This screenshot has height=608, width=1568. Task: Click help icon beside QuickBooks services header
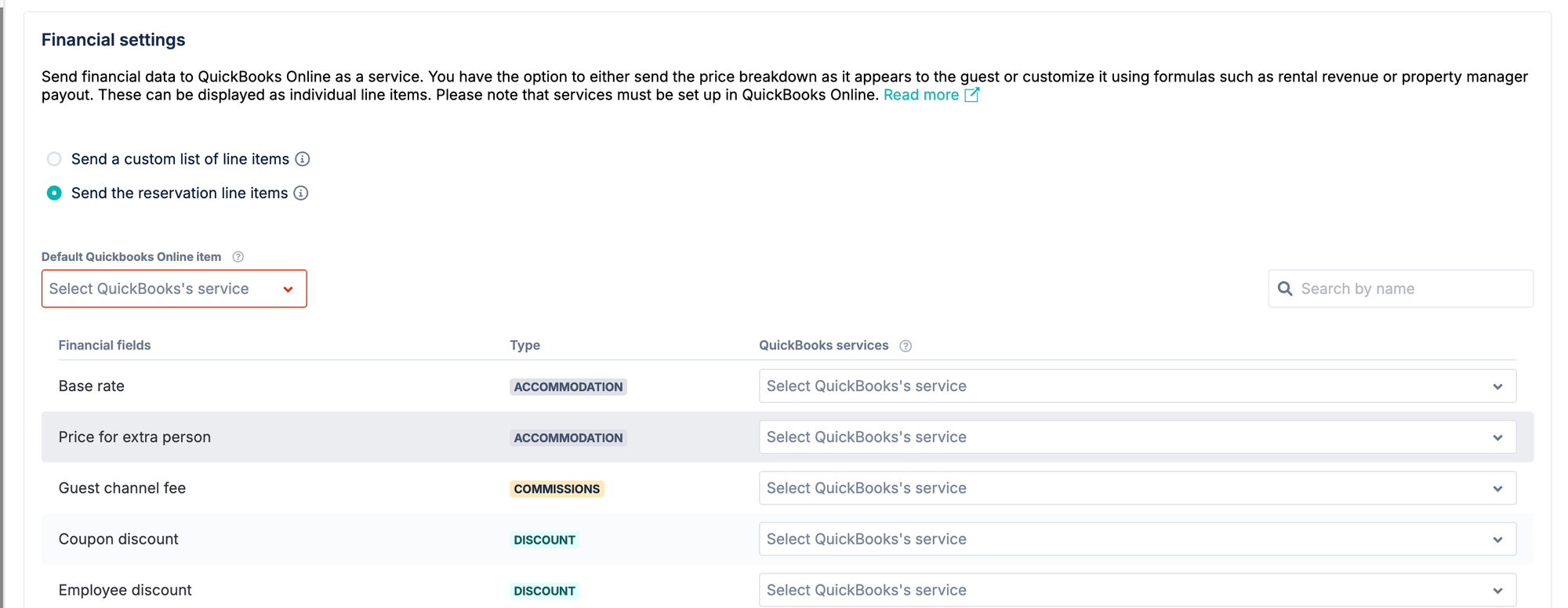tap(906, 346)
